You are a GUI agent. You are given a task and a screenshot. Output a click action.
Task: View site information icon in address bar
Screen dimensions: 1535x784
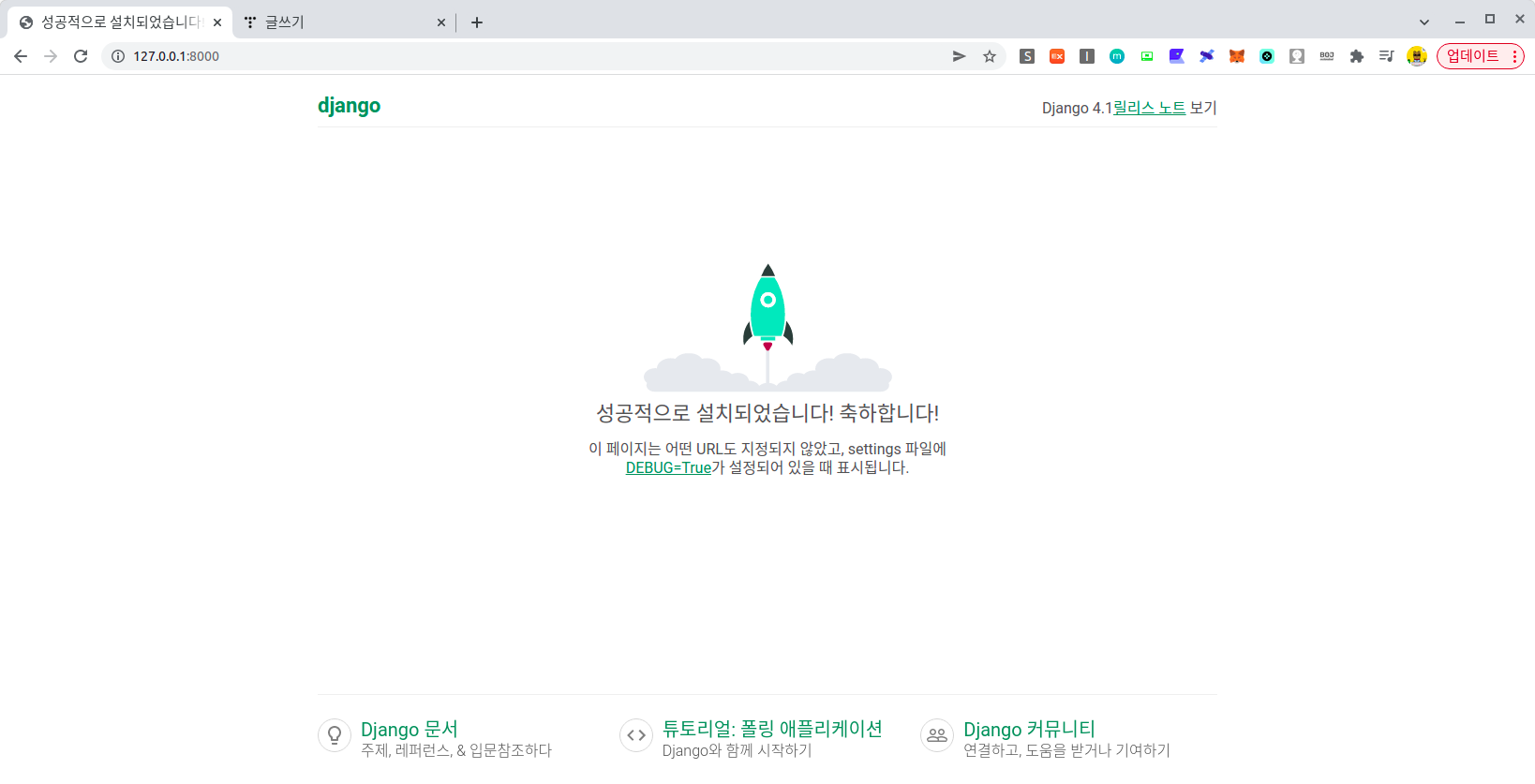118,56
